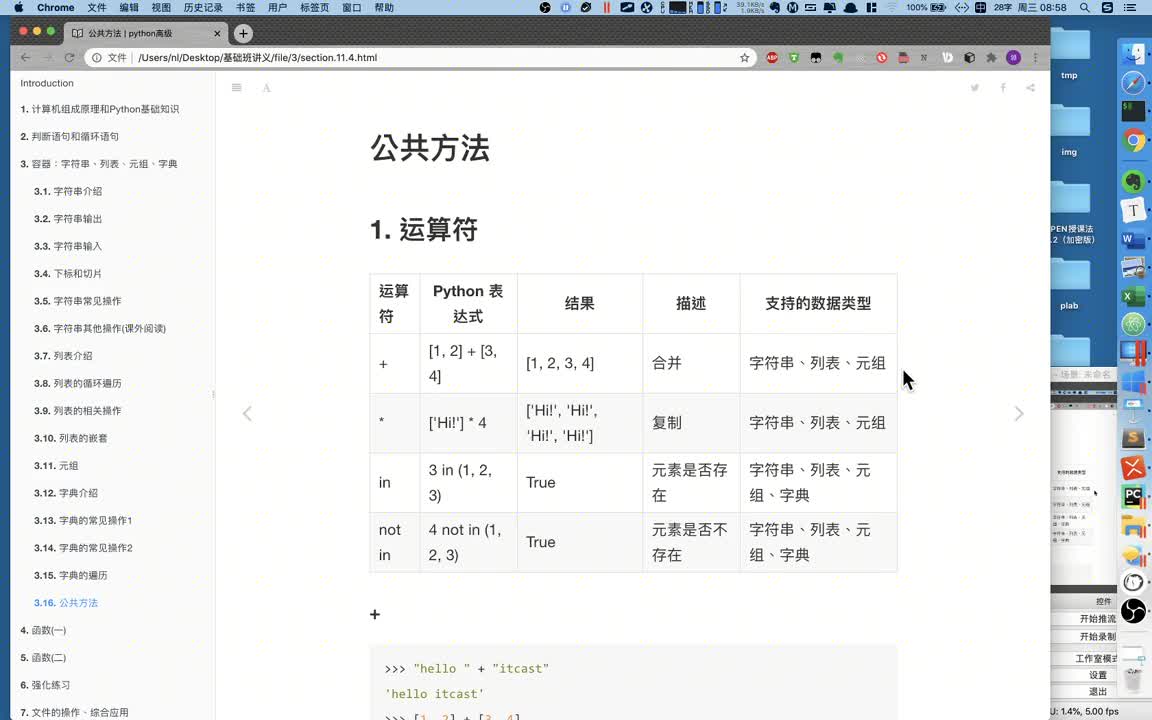
Task: Open chapter 6 强化练习
Action: pyautogui.click(x=45, y=685)
